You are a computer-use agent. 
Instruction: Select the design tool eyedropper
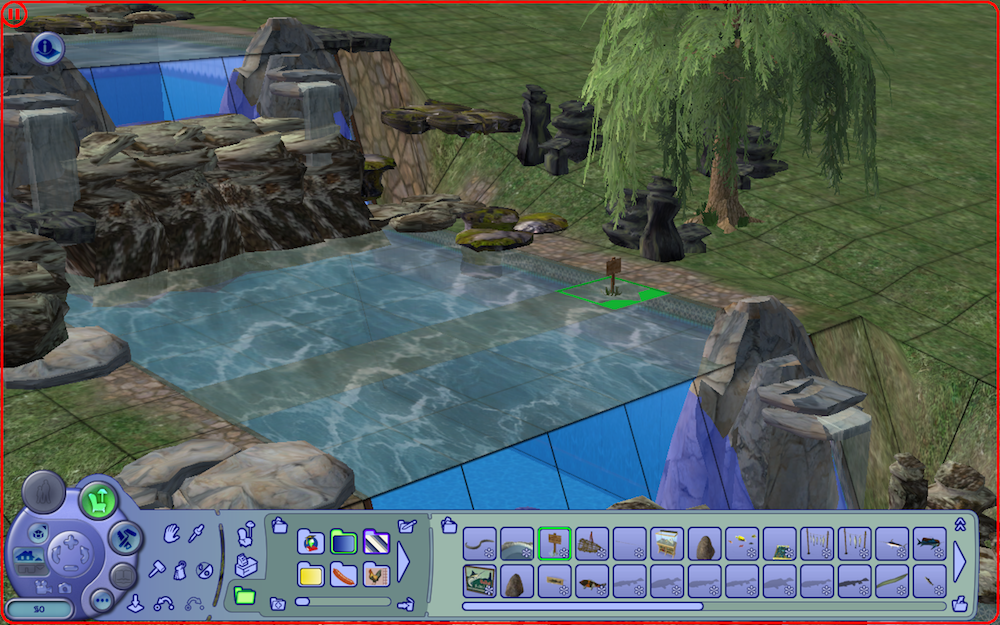(x=195, y=533)
